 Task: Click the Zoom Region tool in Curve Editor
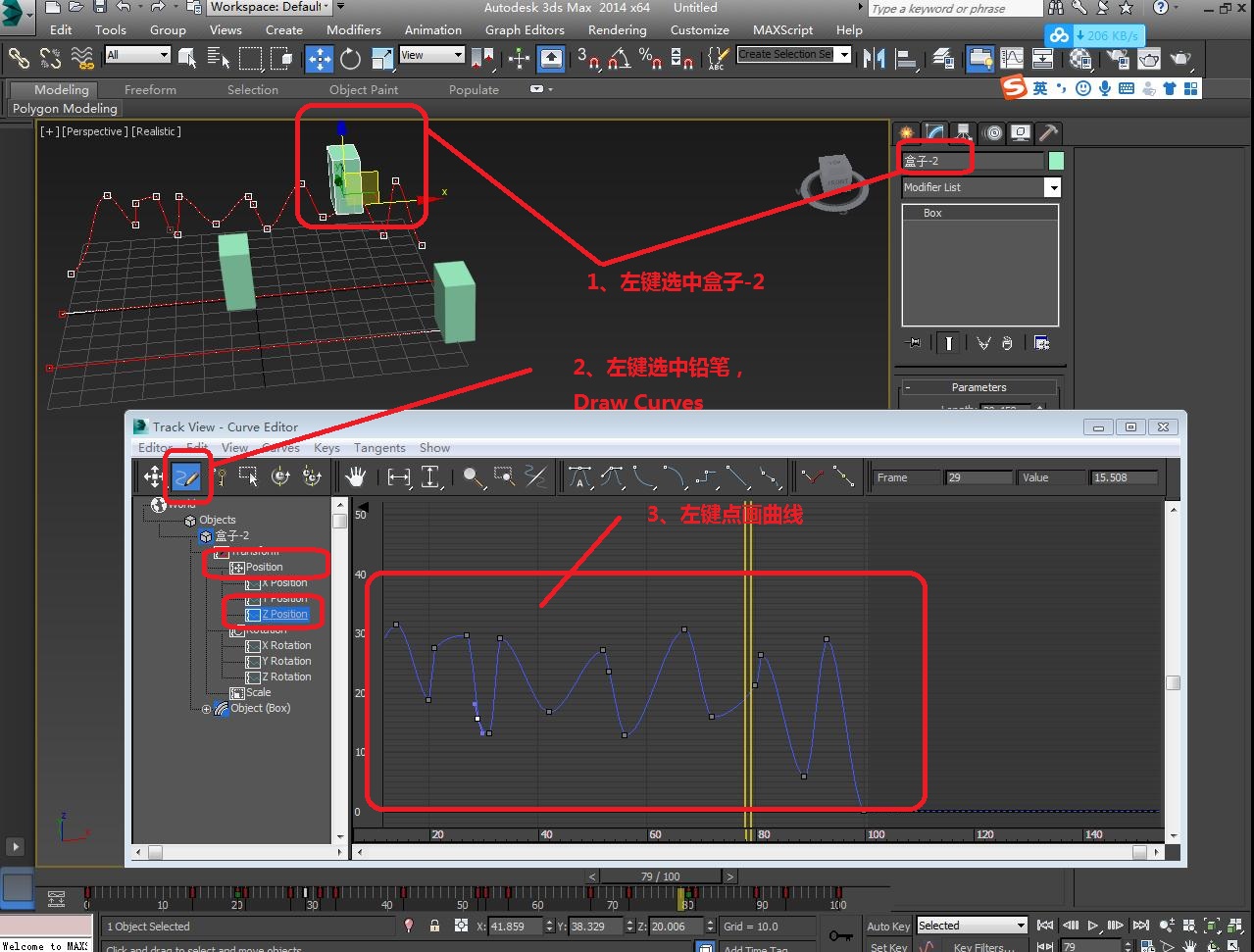(505, 477)
